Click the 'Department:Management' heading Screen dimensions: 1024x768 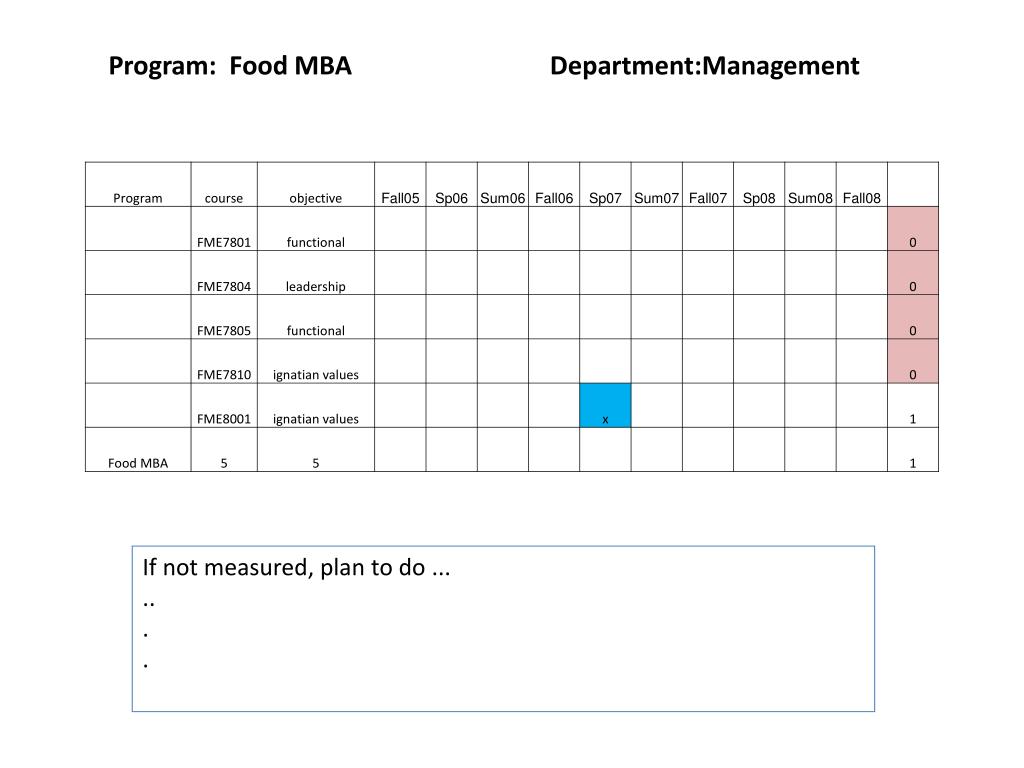[705, 66]
